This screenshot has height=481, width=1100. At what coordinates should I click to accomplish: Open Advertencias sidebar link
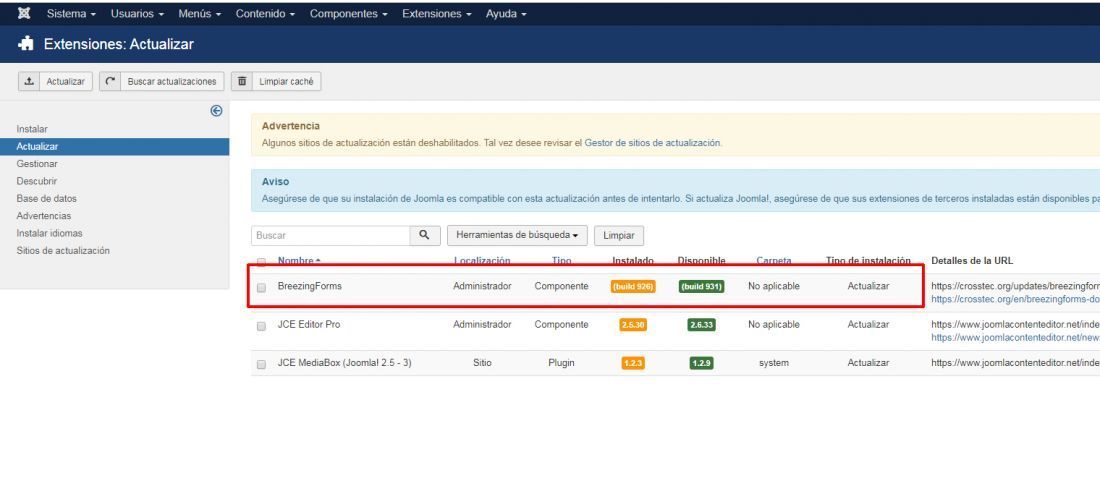click(x=43, y=216)
